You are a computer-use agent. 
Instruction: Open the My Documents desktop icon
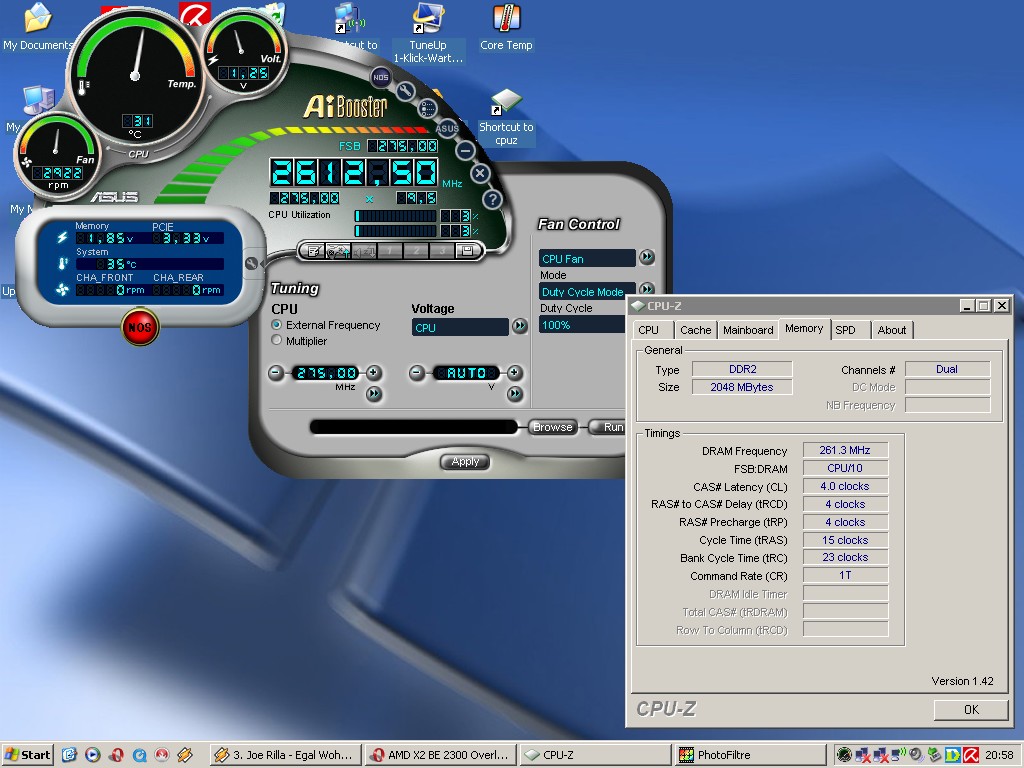pos(37,27)
